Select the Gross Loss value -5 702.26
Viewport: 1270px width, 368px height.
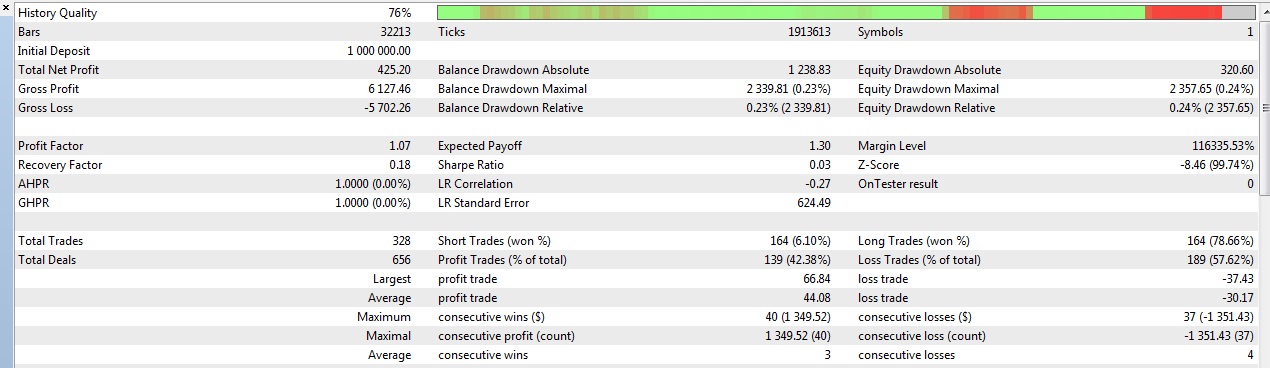pos(387,108)
